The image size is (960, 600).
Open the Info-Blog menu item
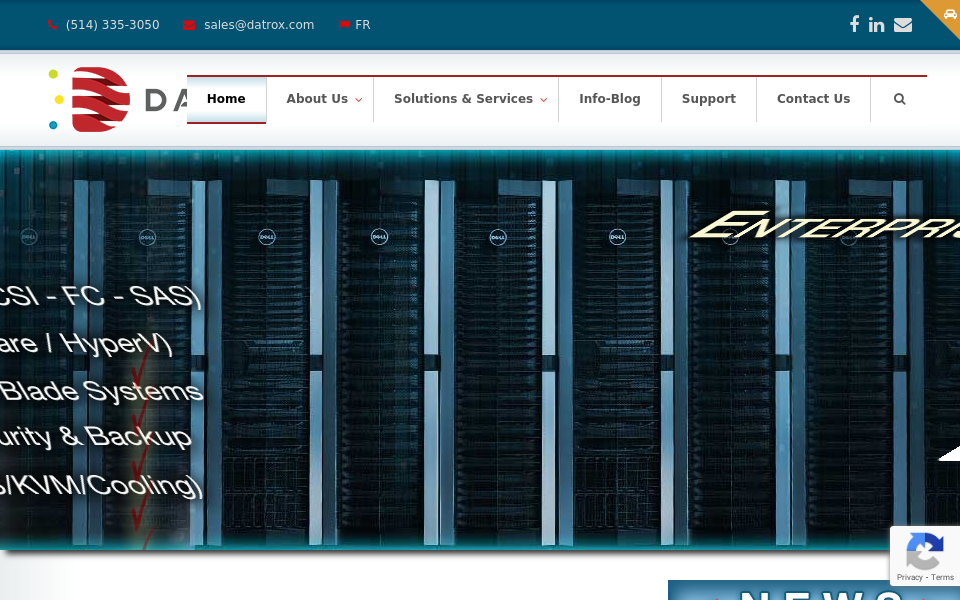[610, 99]
